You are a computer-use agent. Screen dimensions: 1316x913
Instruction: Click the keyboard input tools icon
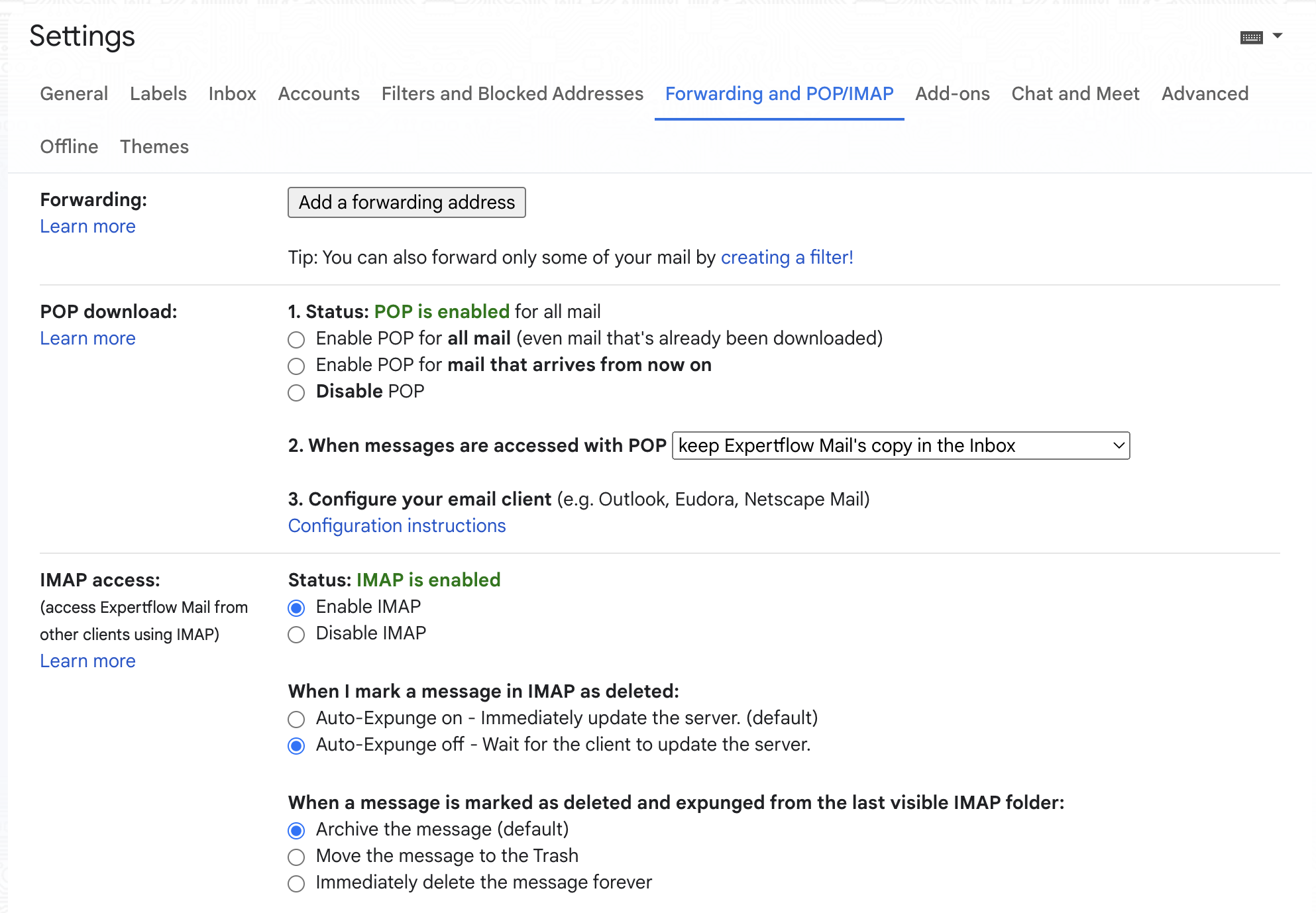(1251, 38)
